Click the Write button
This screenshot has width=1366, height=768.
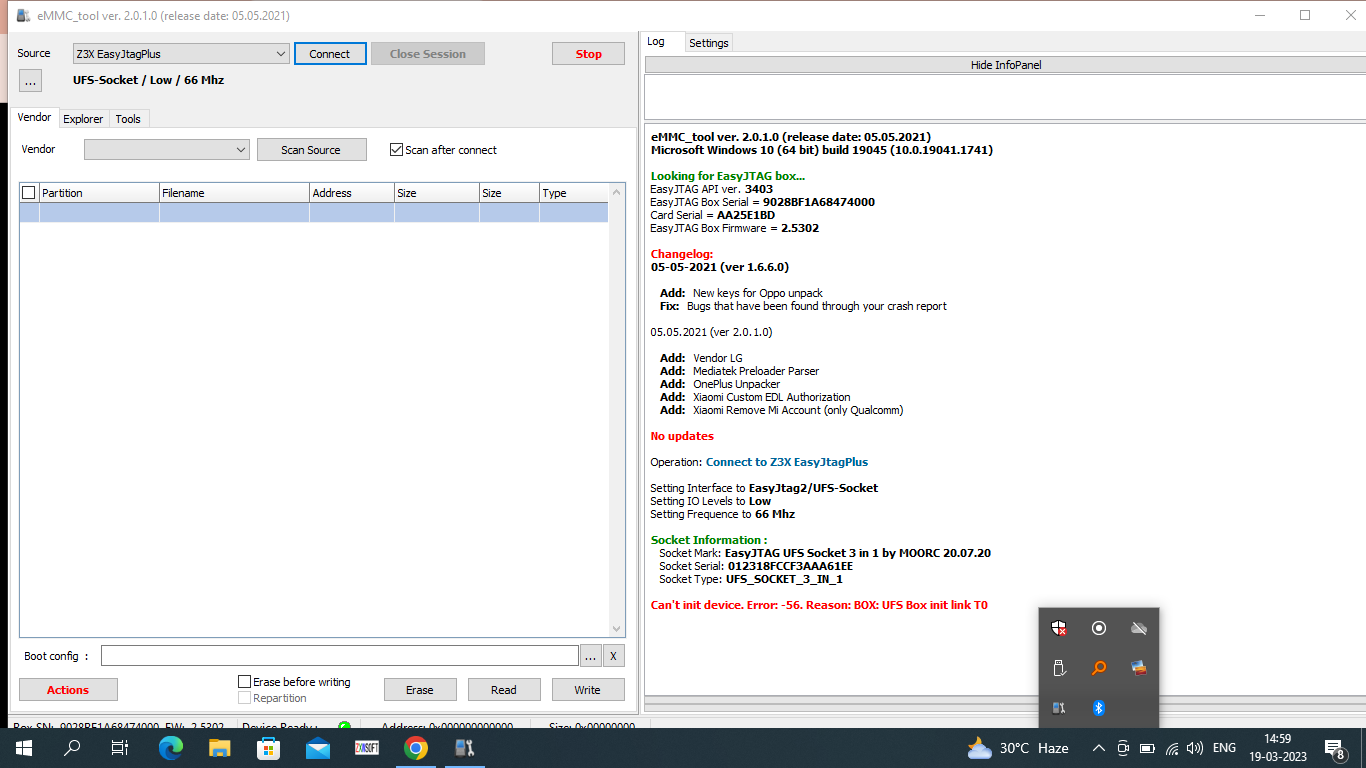coord(588,690)
